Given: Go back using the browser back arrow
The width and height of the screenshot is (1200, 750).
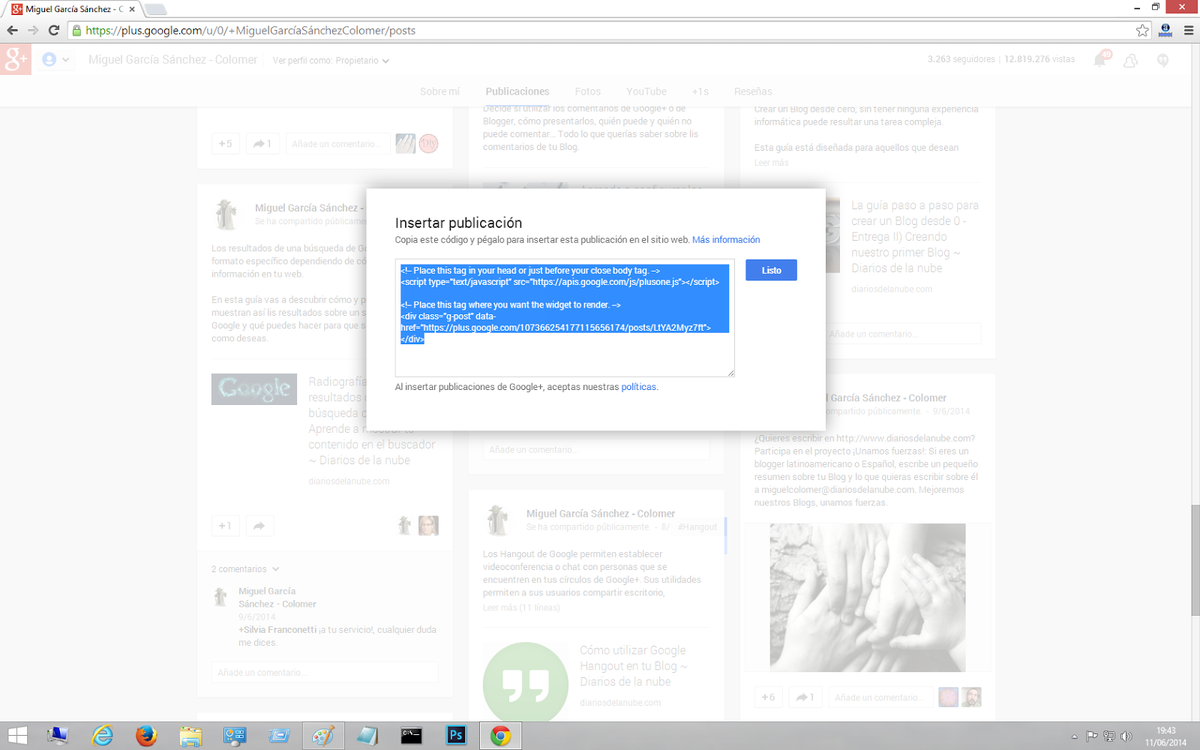Looking at the screenshot, I should [13, 30].
